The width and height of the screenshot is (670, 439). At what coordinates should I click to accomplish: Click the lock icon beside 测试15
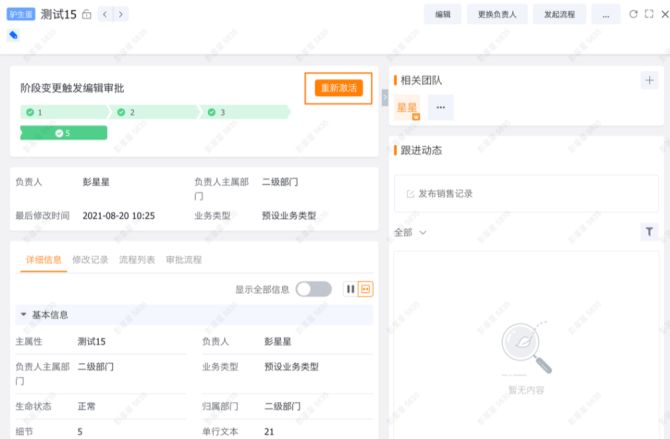pos(86,15)
